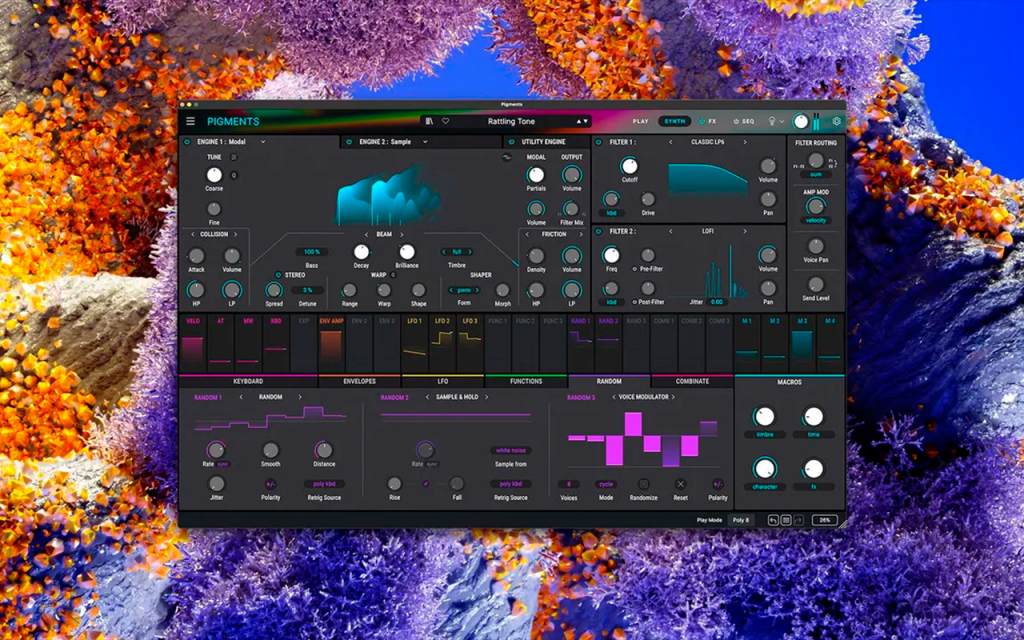
Task: Toggle the Random 1 Rate sync button
Action: point(223,464)
